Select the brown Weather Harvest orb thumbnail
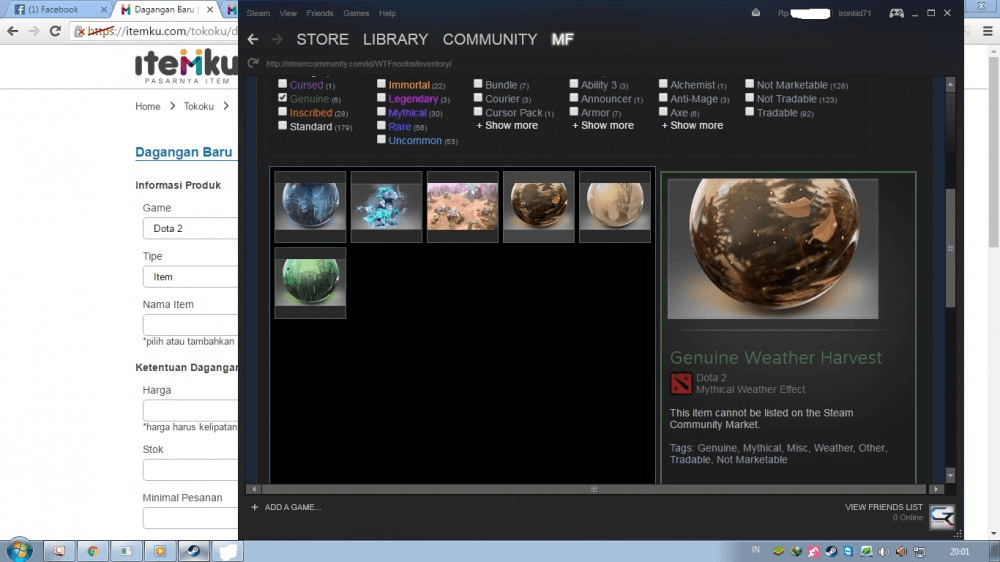 539,206
